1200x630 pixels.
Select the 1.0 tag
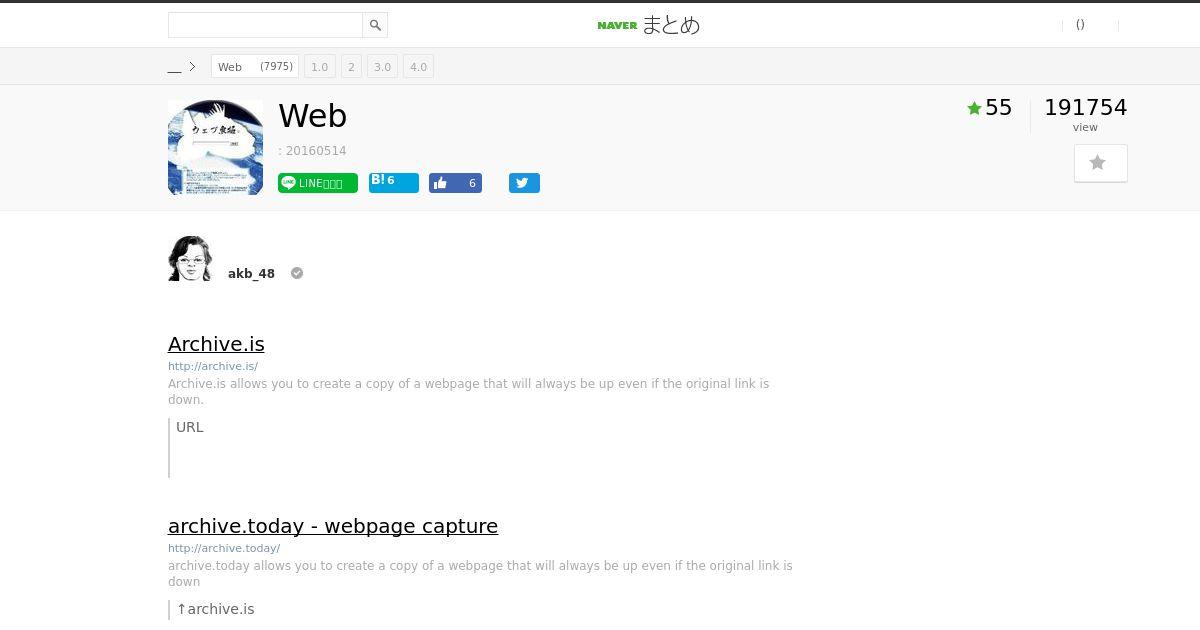click(319, 67)
